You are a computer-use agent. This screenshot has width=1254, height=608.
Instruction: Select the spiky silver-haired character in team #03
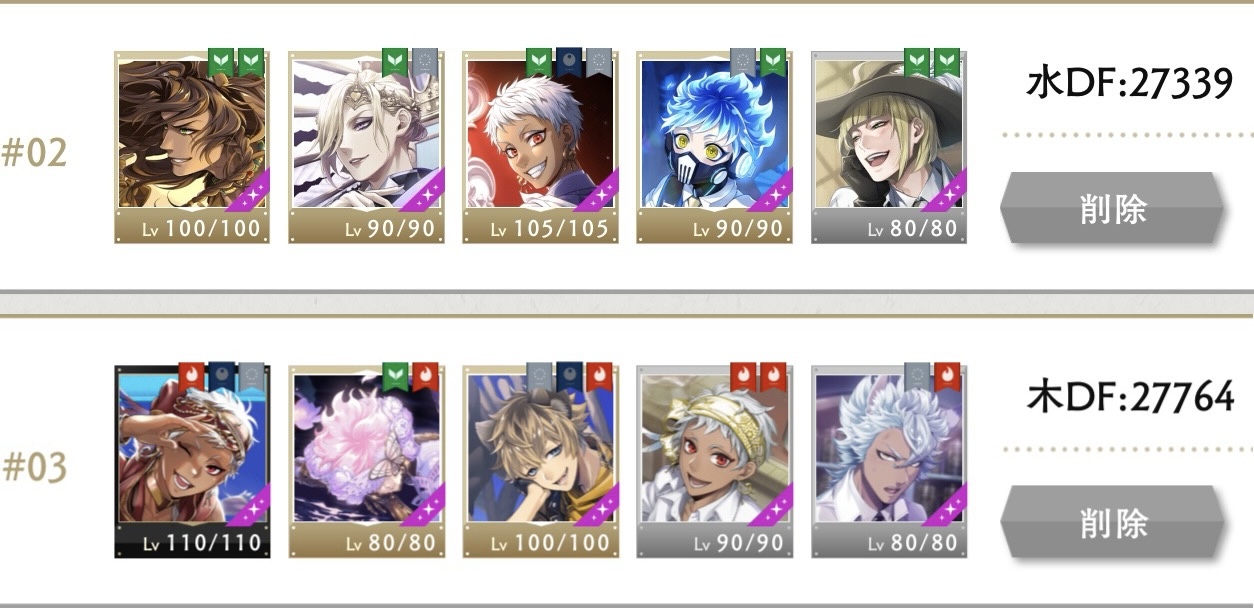888,461
